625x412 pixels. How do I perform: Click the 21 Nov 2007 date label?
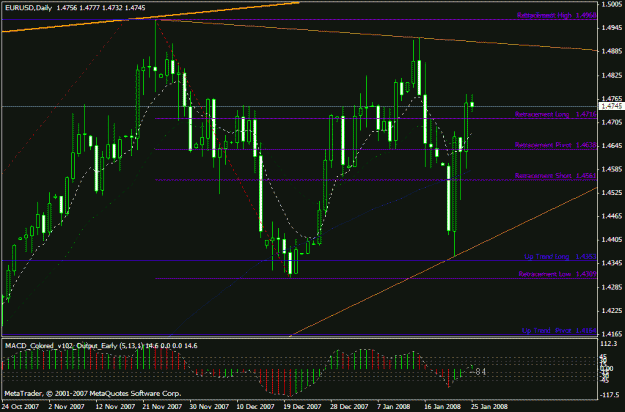pyautogui.click(x=163, y=406)
